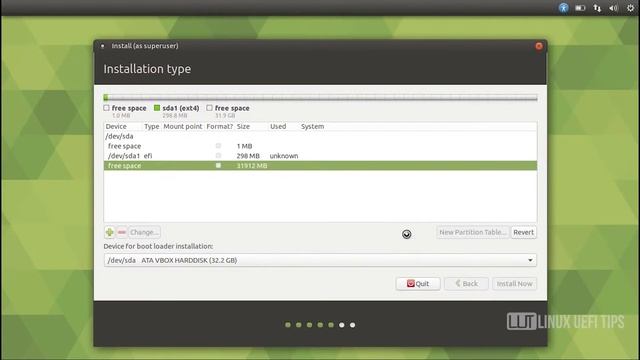The image size is (640, 360).
Task: Open the system gear menu
Action: click(631, 8)
